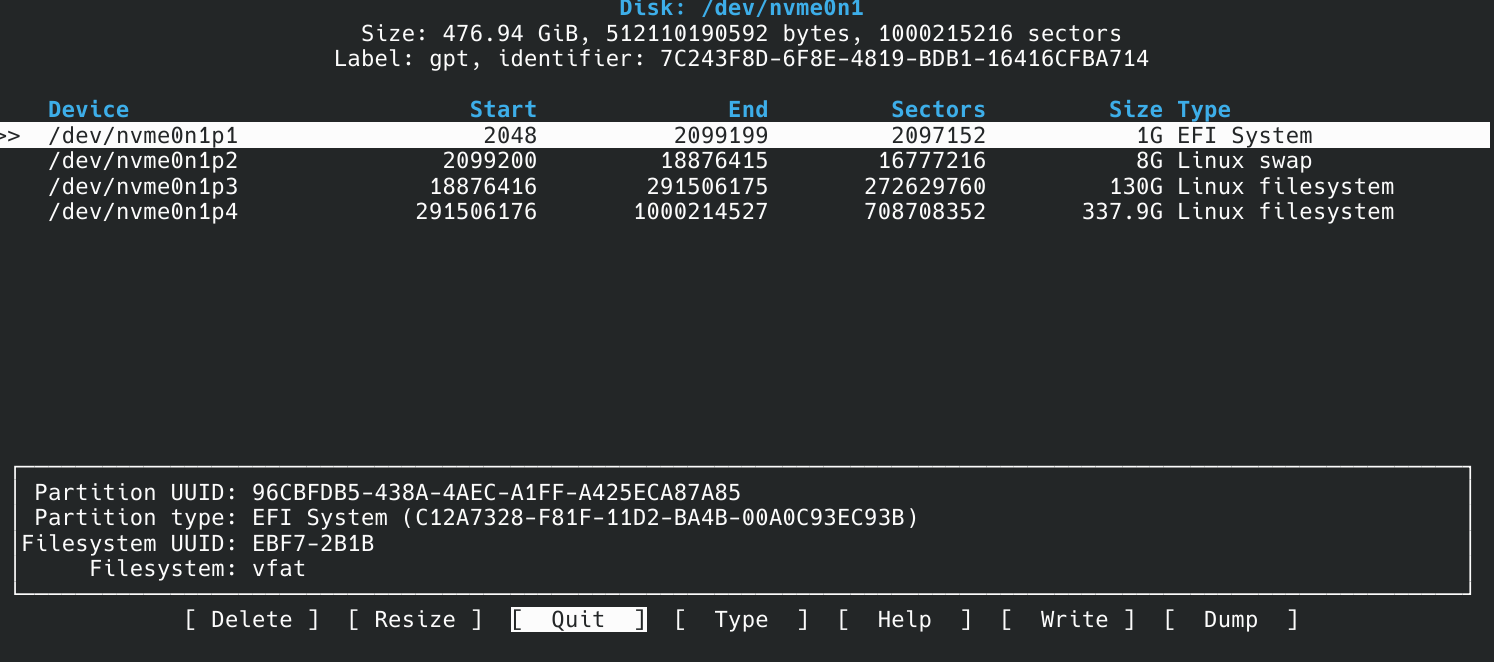
Task: Activate the Delete button
Action: (251, 619)
